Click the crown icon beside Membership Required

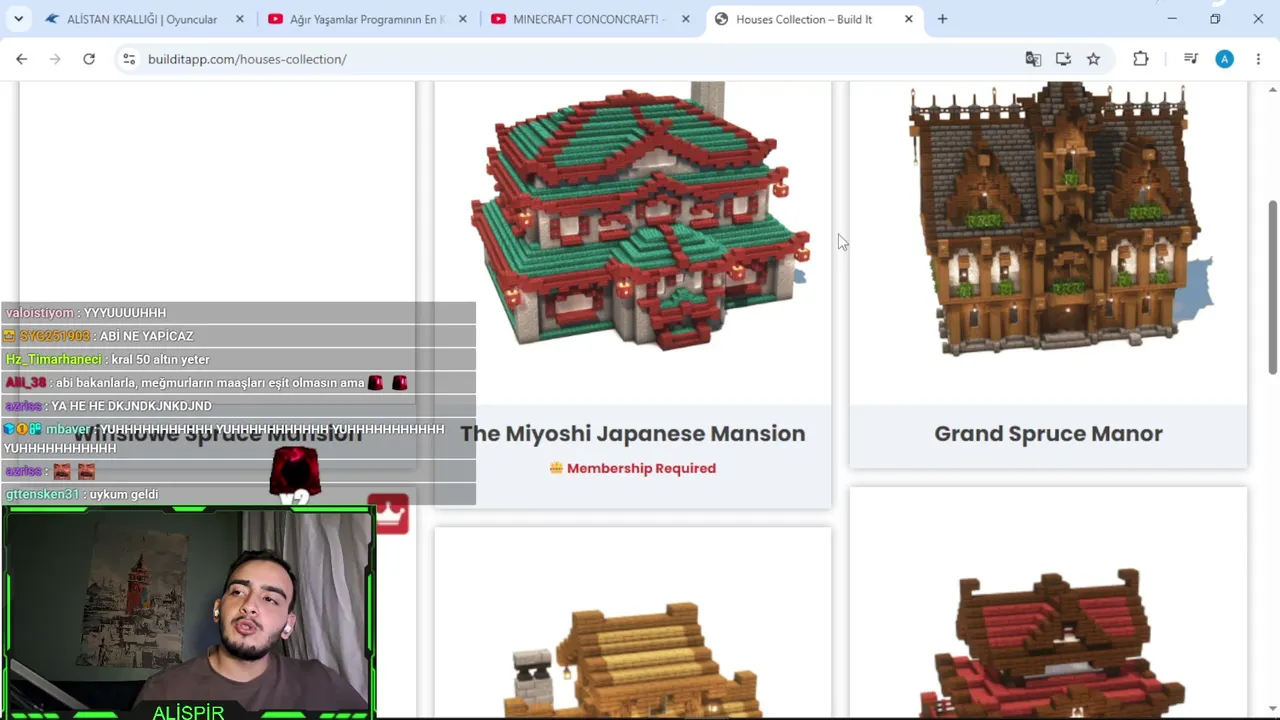pyautogui.click(x=556, y=468)
